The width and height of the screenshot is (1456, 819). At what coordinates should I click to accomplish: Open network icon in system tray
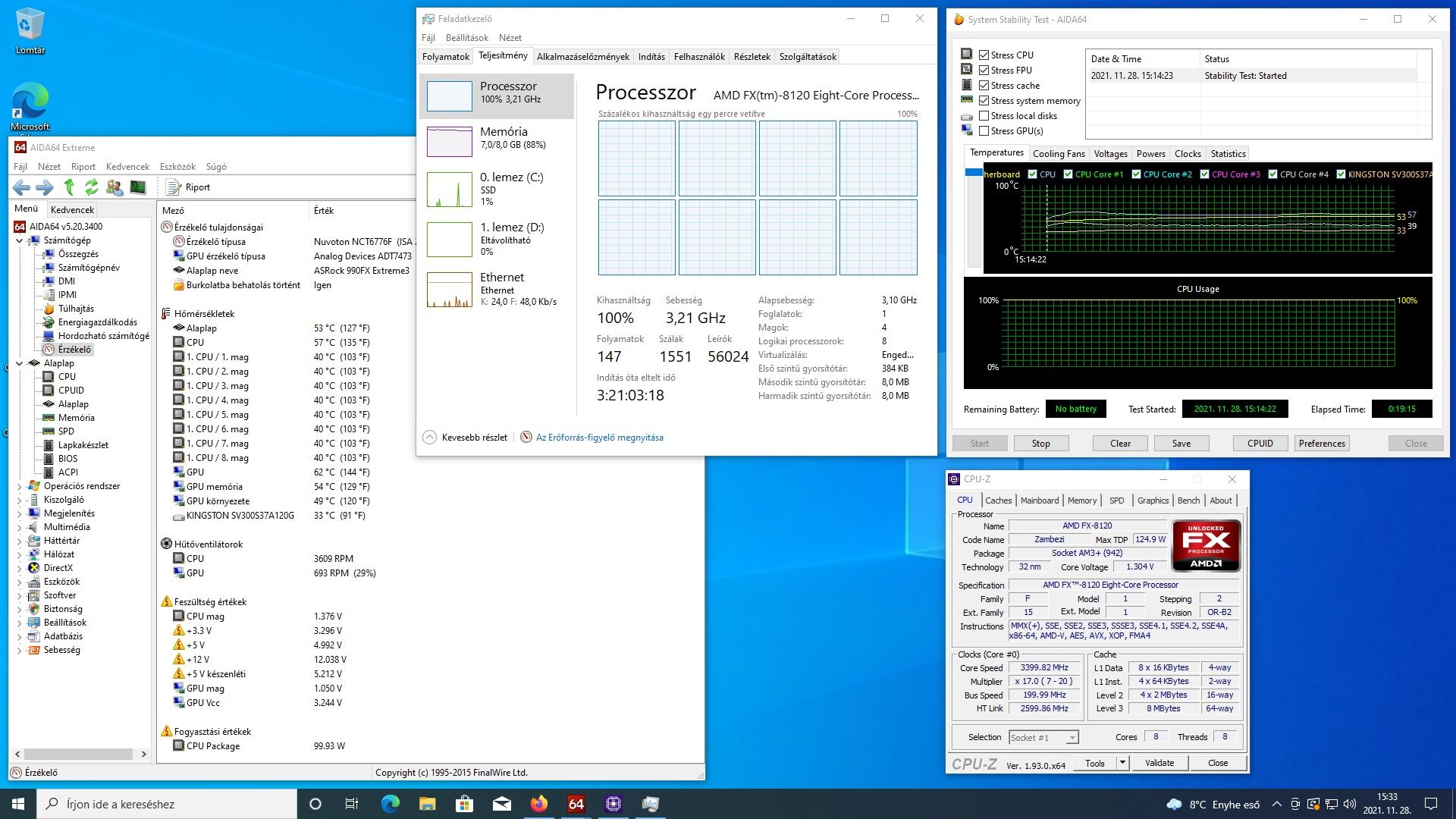click(x=1331, y=804)
